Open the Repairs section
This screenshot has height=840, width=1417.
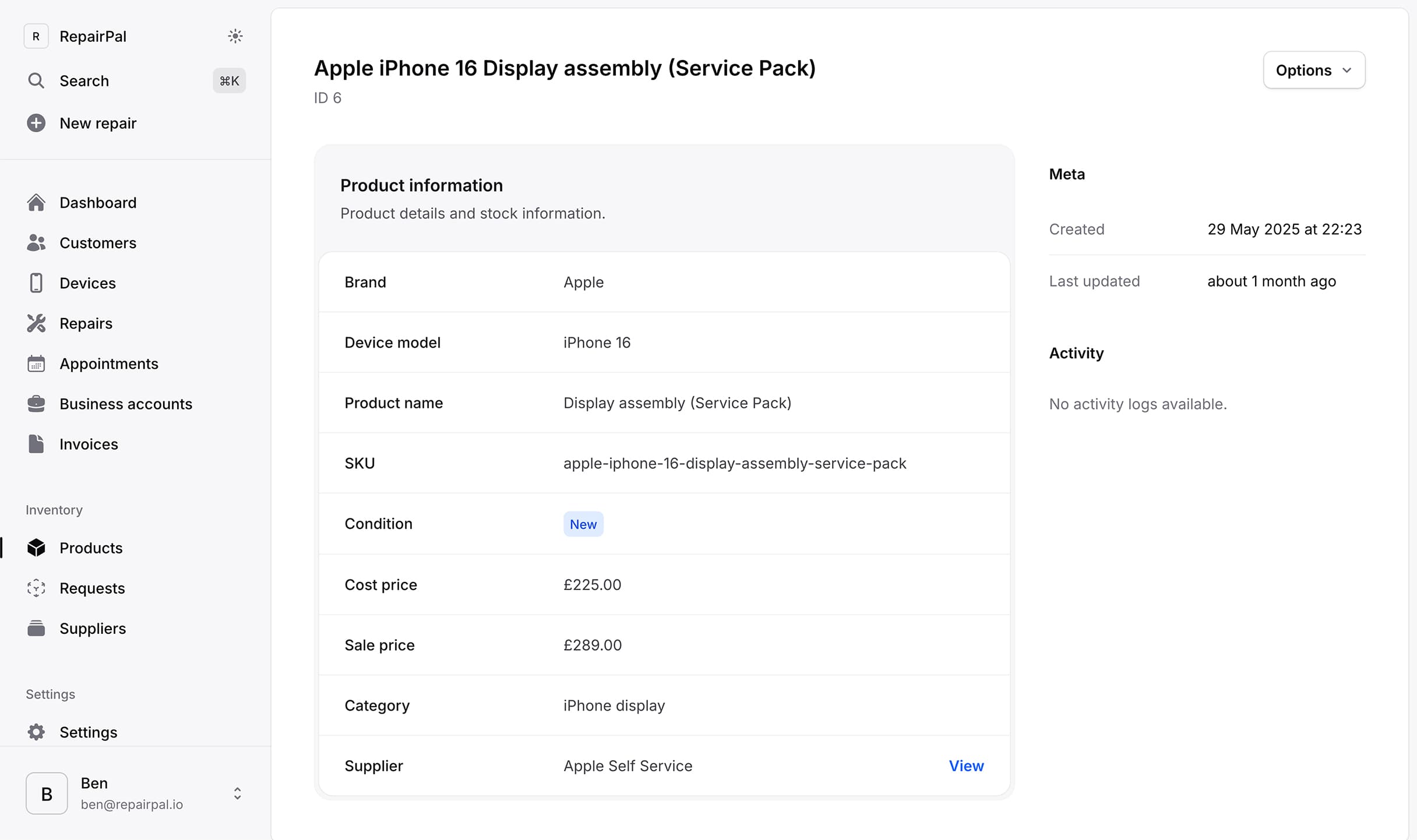[86, 323]
